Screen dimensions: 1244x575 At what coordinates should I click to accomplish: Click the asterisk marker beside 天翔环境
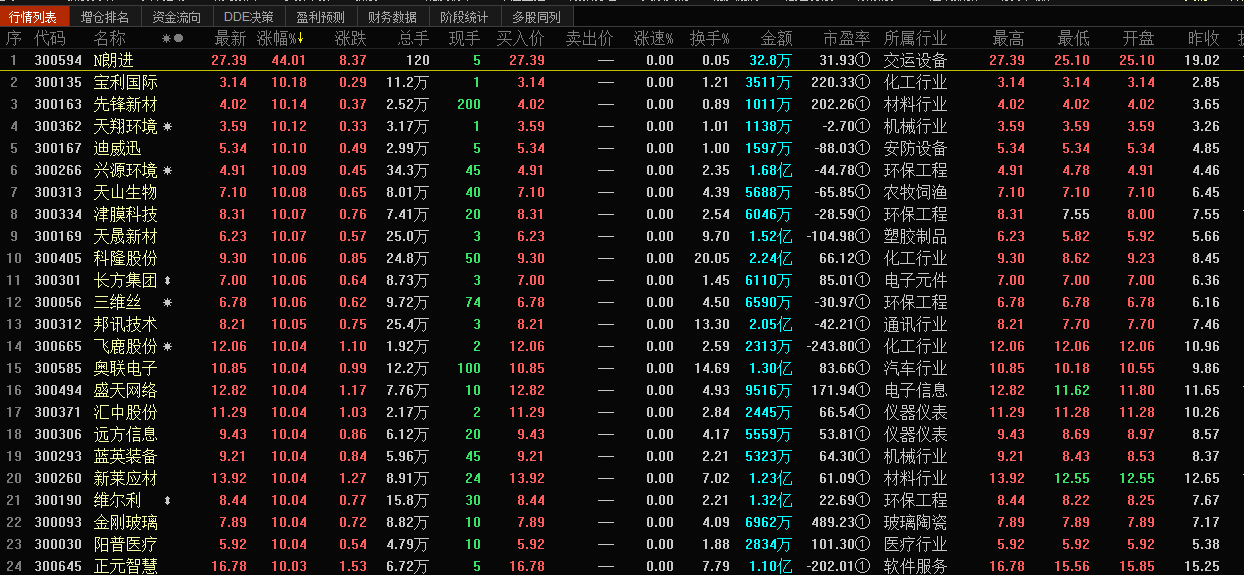167,127
